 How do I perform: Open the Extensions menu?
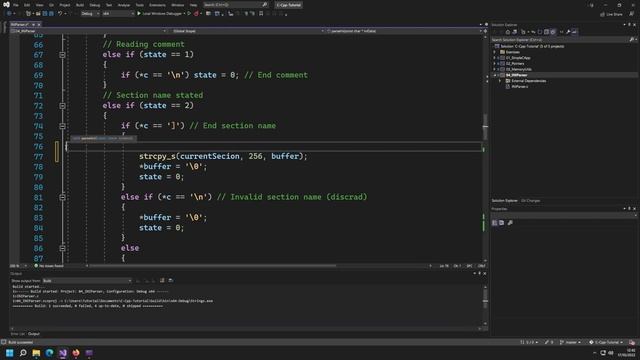click(x=157, y=5)
